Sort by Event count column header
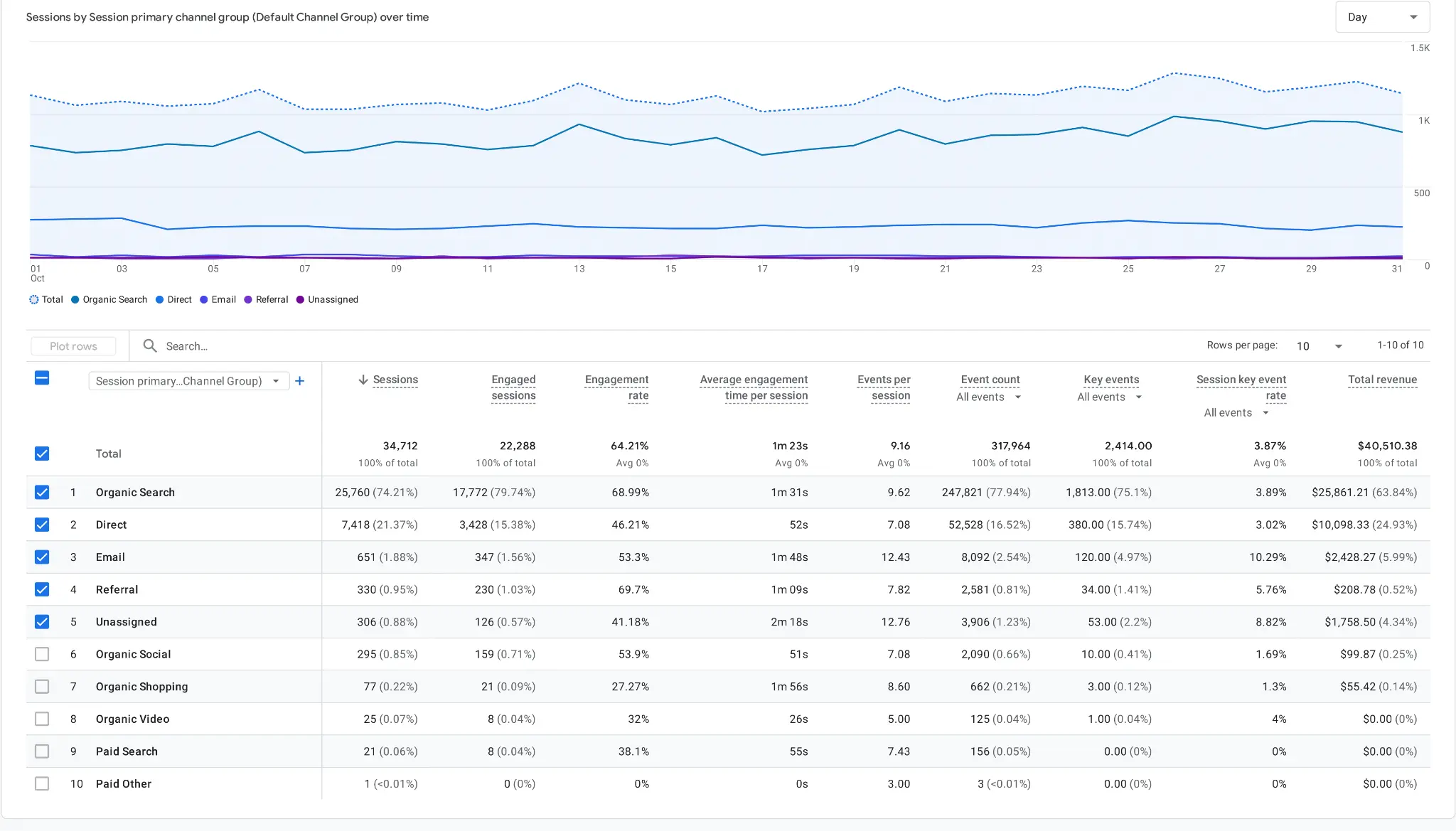 [x=990, y=380]
